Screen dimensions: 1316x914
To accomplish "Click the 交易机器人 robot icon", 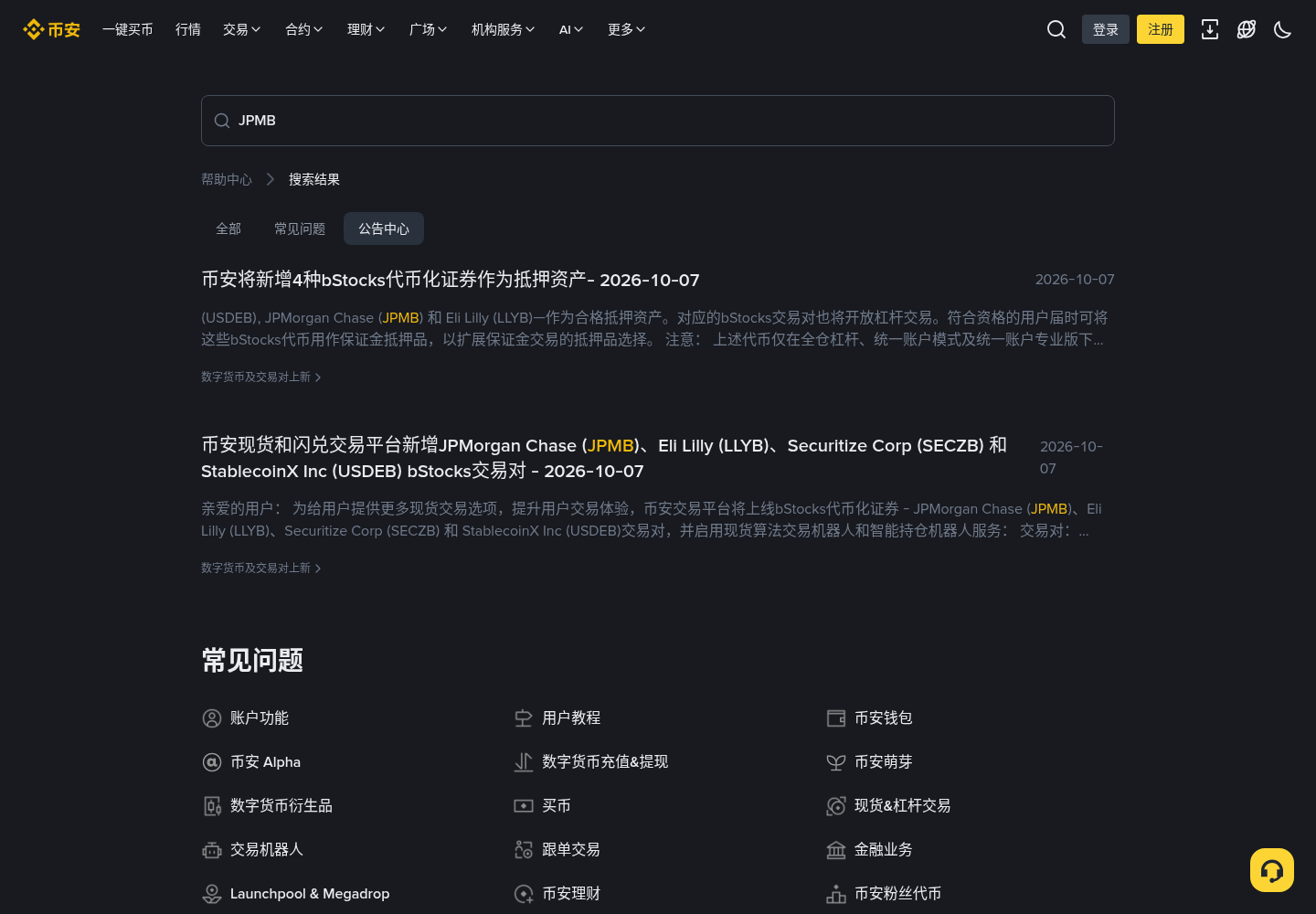I will [212, 850].
